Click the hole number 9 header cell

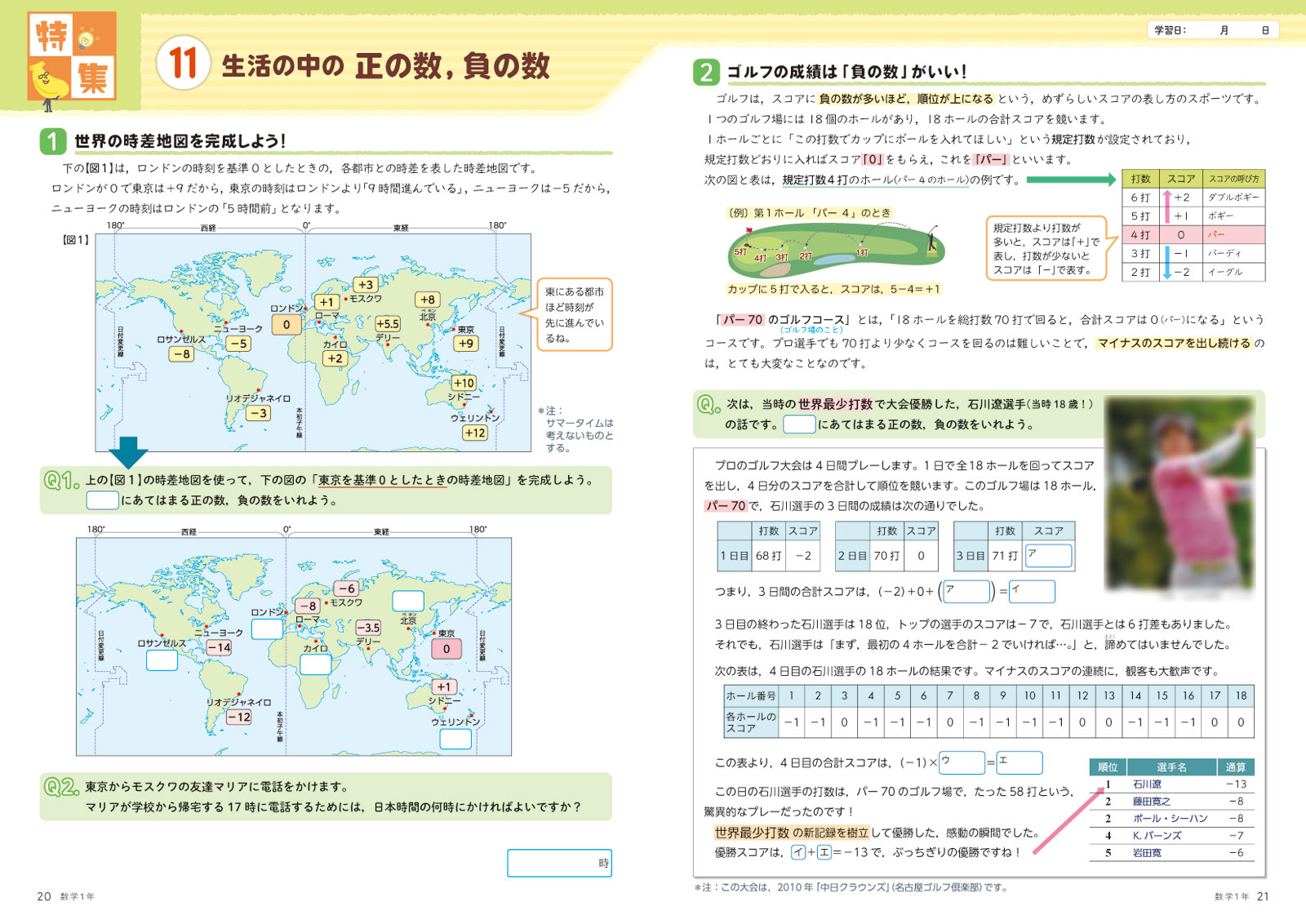[1003, 695]
